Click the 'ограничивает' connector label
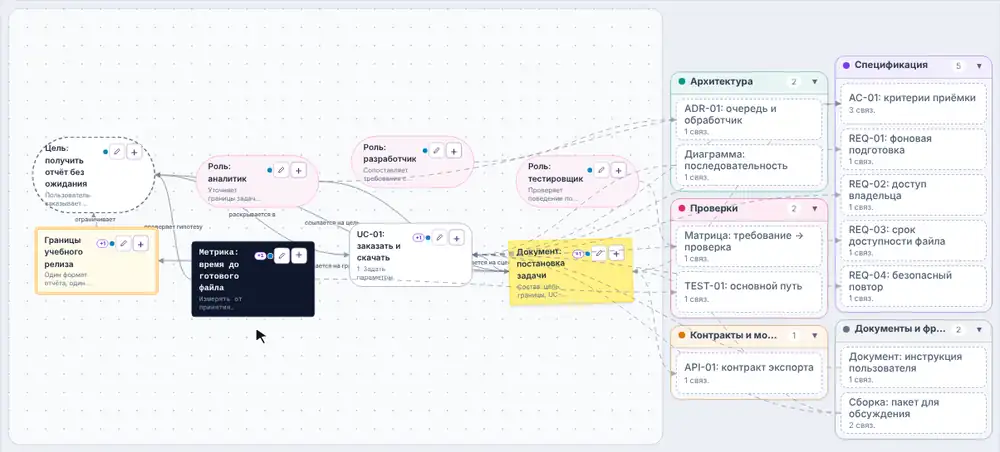 pos(94,219)
